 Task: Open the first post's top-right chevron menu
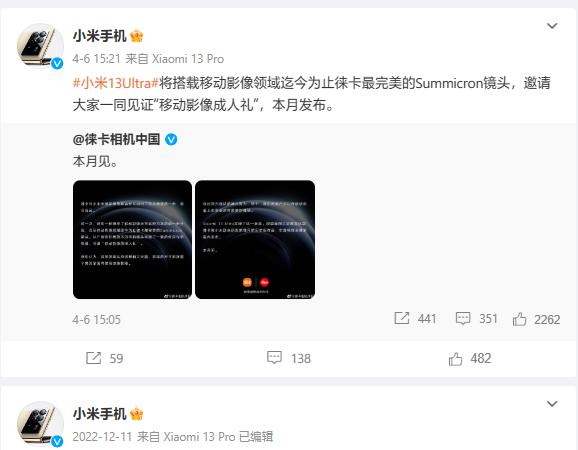point(552,26)
